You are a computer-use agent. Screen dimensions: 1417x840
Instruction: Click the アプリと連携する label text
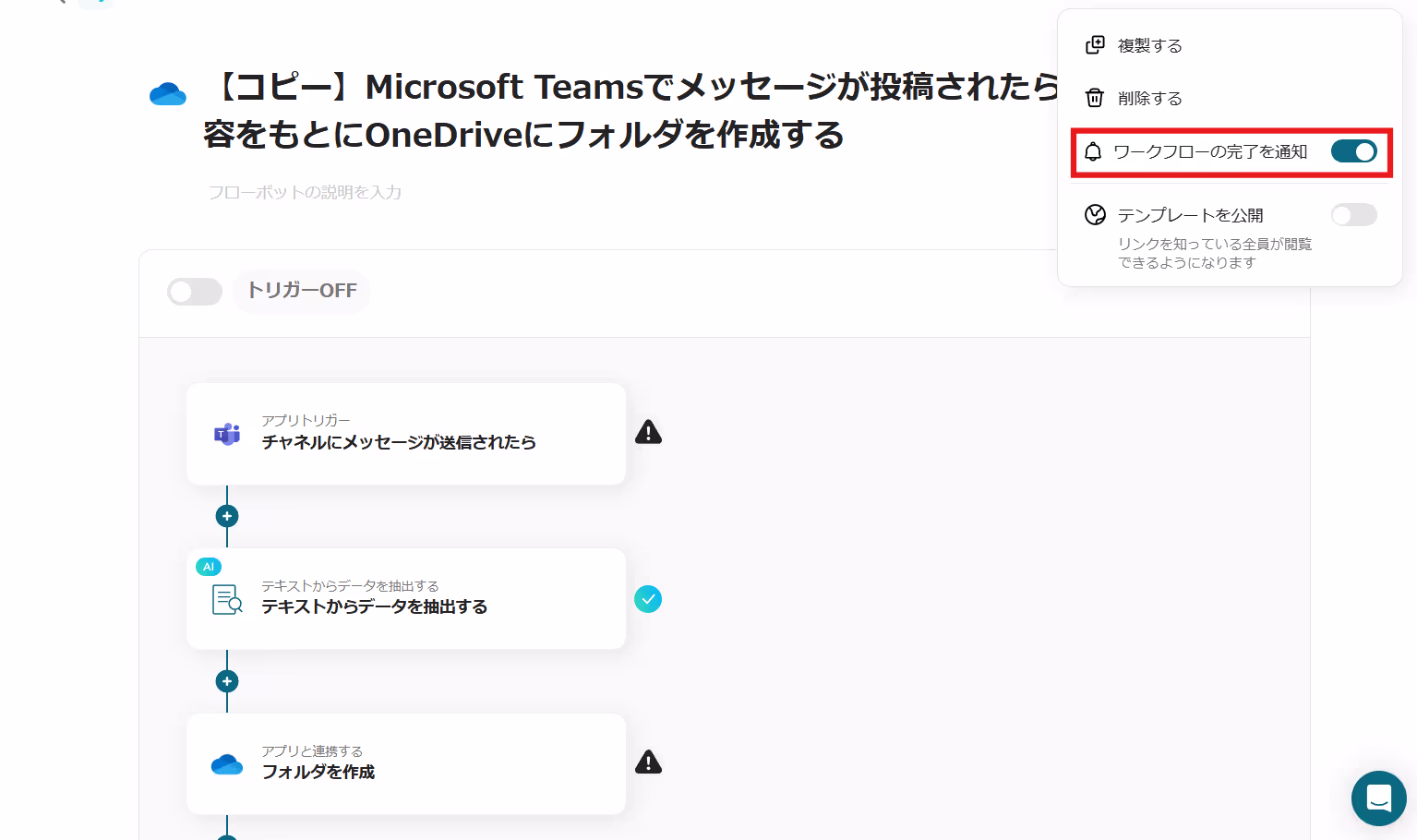point(312,750)
